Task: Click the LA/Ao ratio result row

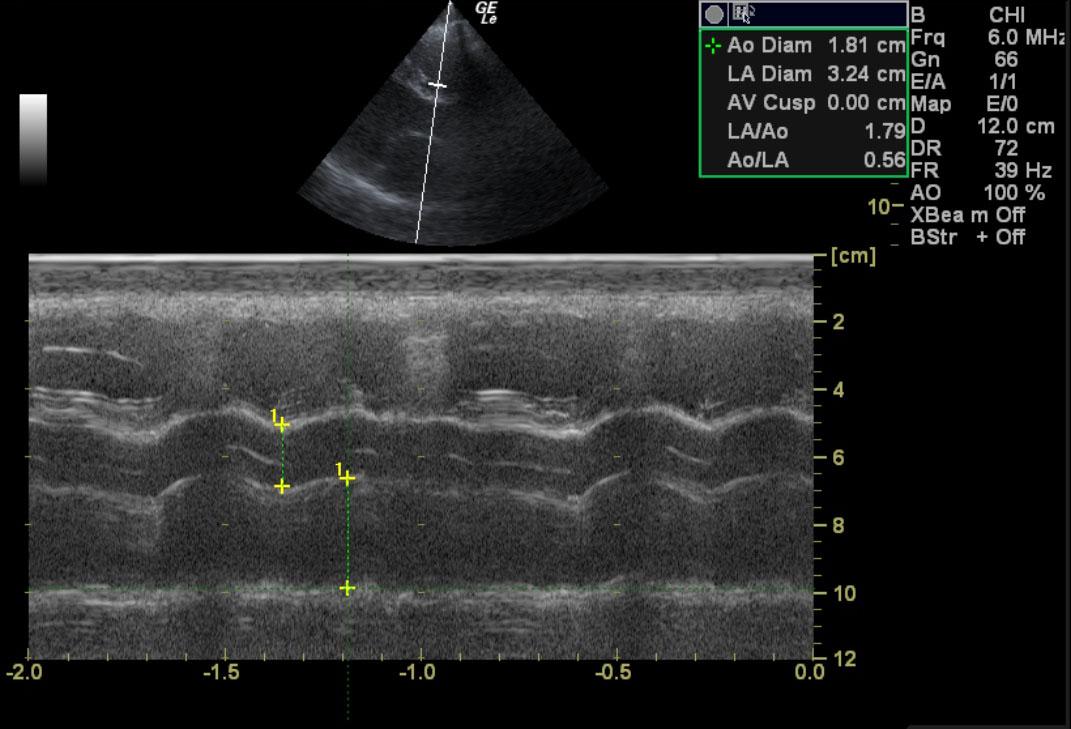Action: point(815,132)
